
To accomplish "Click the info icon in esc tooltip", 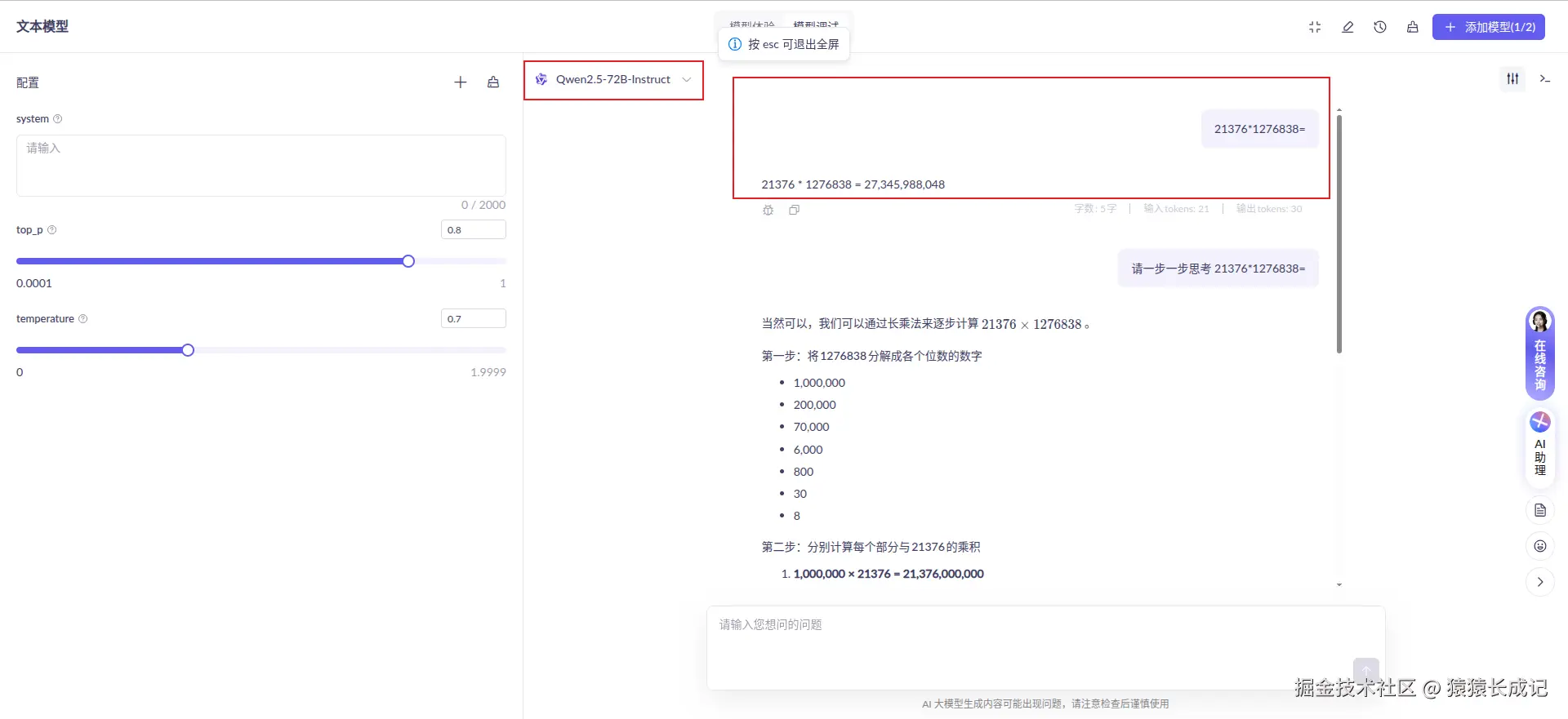I will click(735, 44).
